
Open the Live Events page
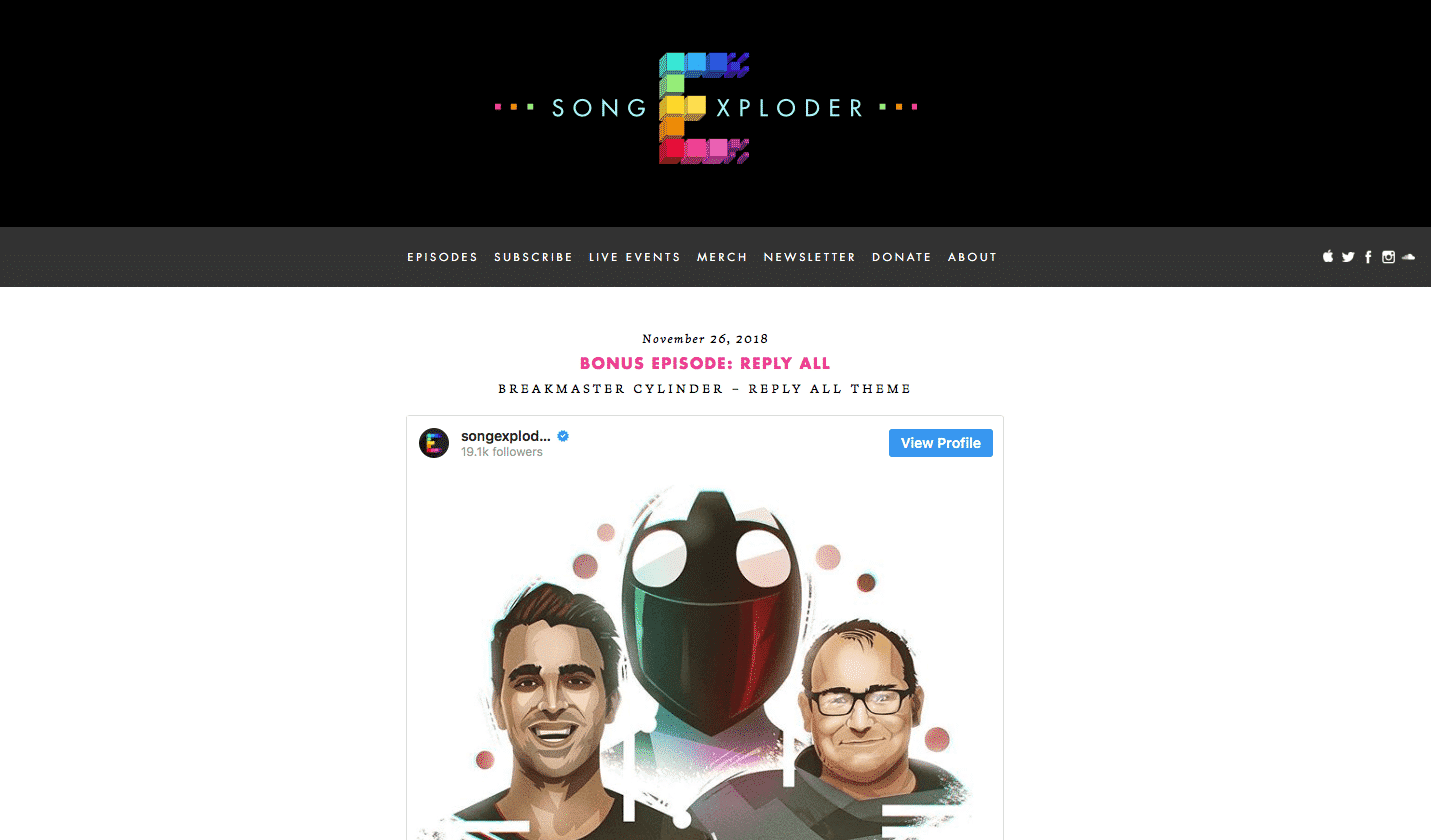click(x=634, y=257)
